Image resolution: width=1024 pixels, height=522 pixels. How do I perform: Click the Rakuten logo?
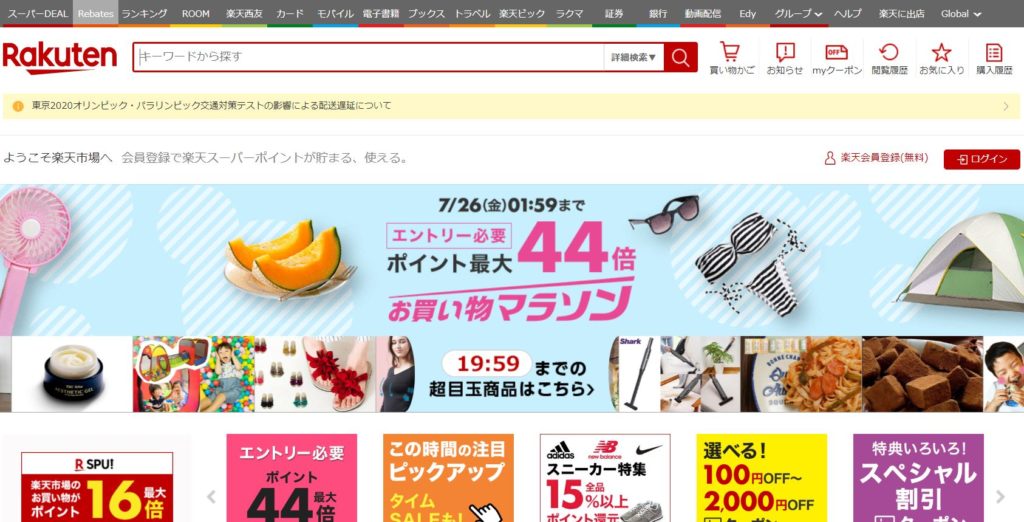tap(60, 57)
